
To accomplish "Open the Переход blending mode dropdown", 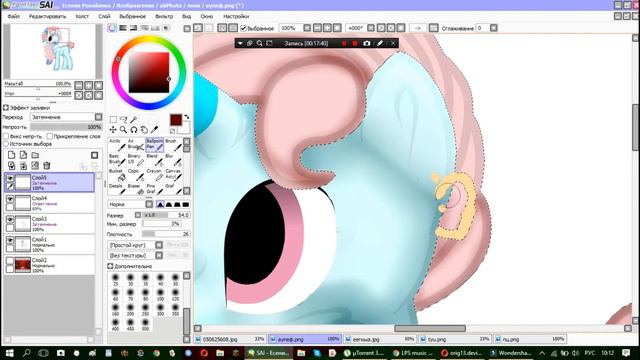I will [67, 117].
